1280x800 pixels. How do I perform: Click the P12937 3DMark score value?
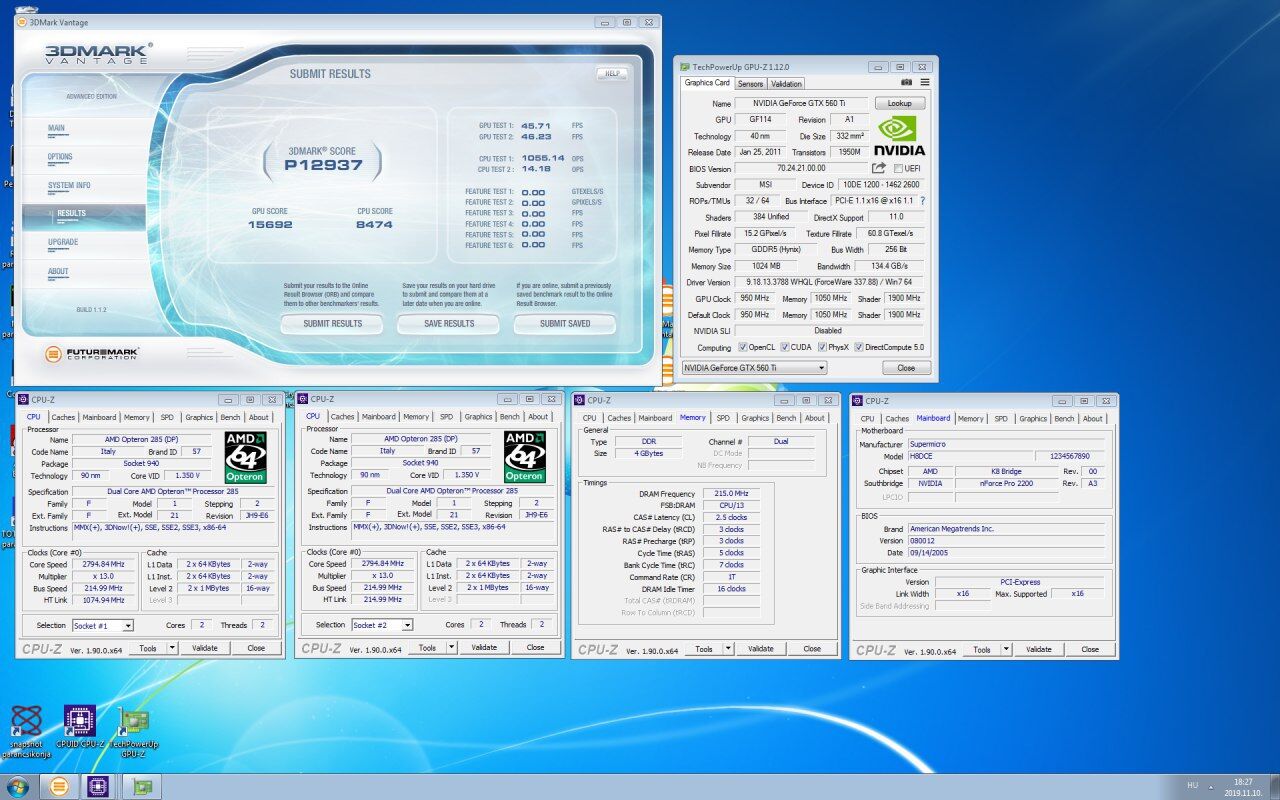click(x=323, y=165)
